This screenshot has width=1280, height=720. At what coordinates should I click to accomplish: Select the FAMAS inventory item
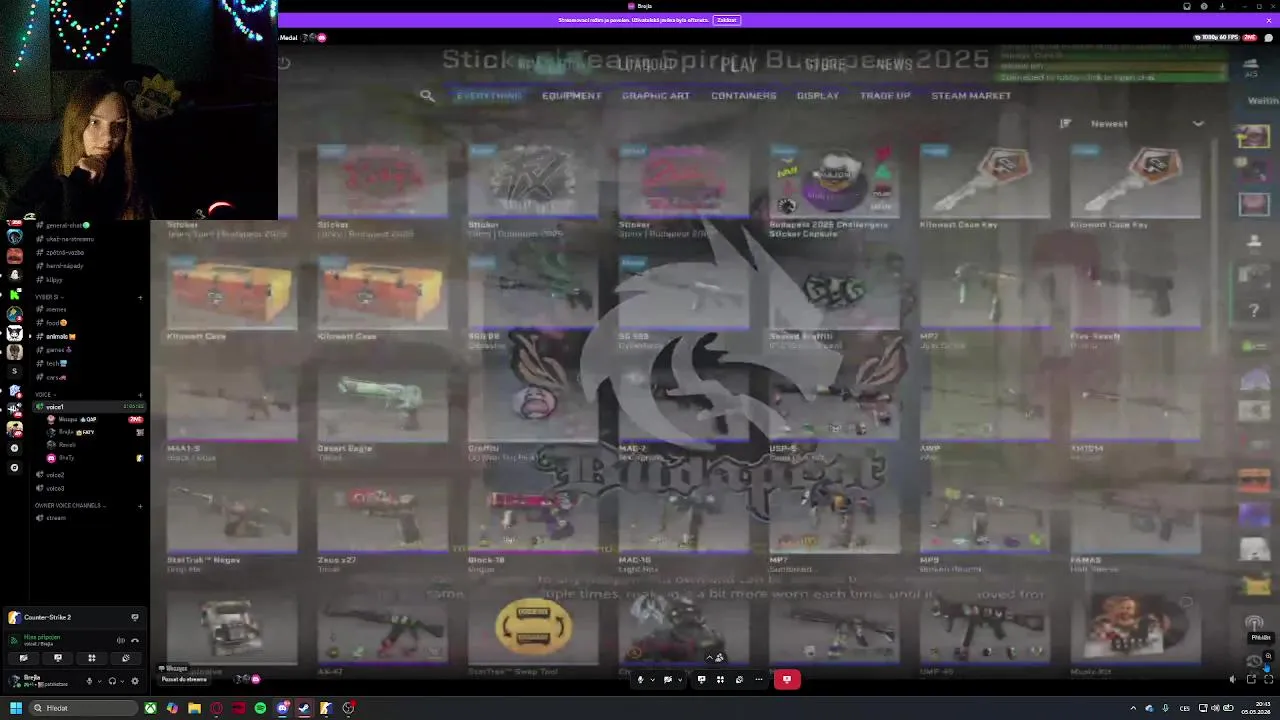1135,526
